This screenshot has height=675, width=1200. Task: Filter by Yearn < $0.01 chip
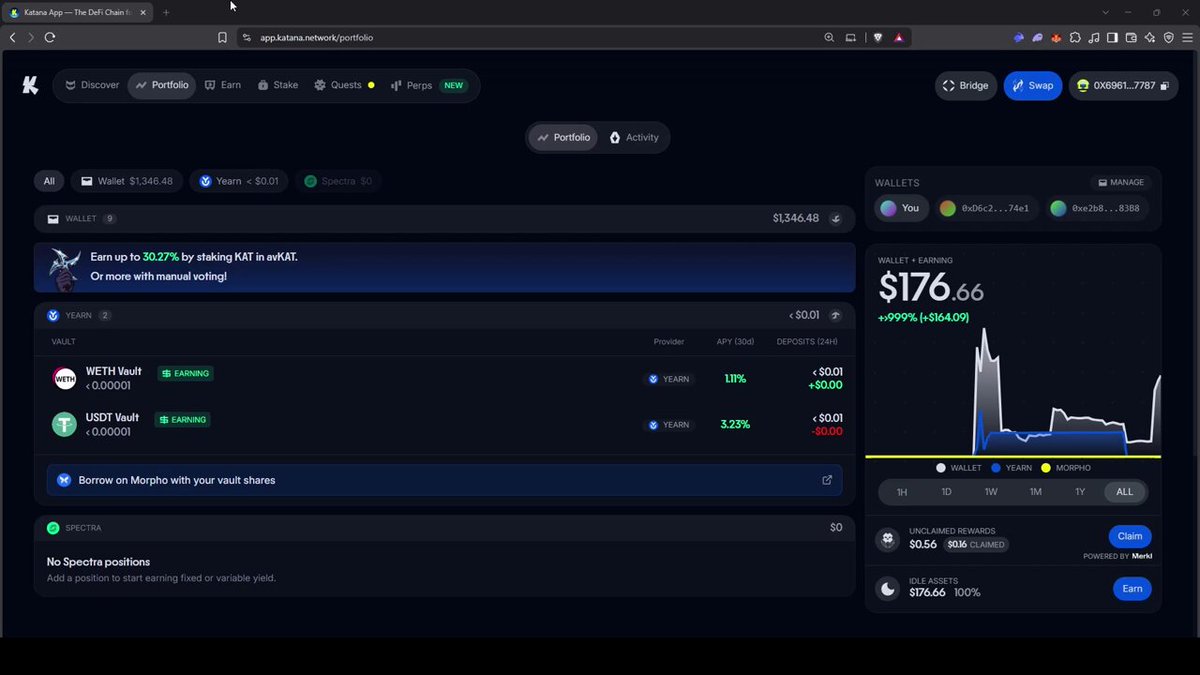coord(239,181)
